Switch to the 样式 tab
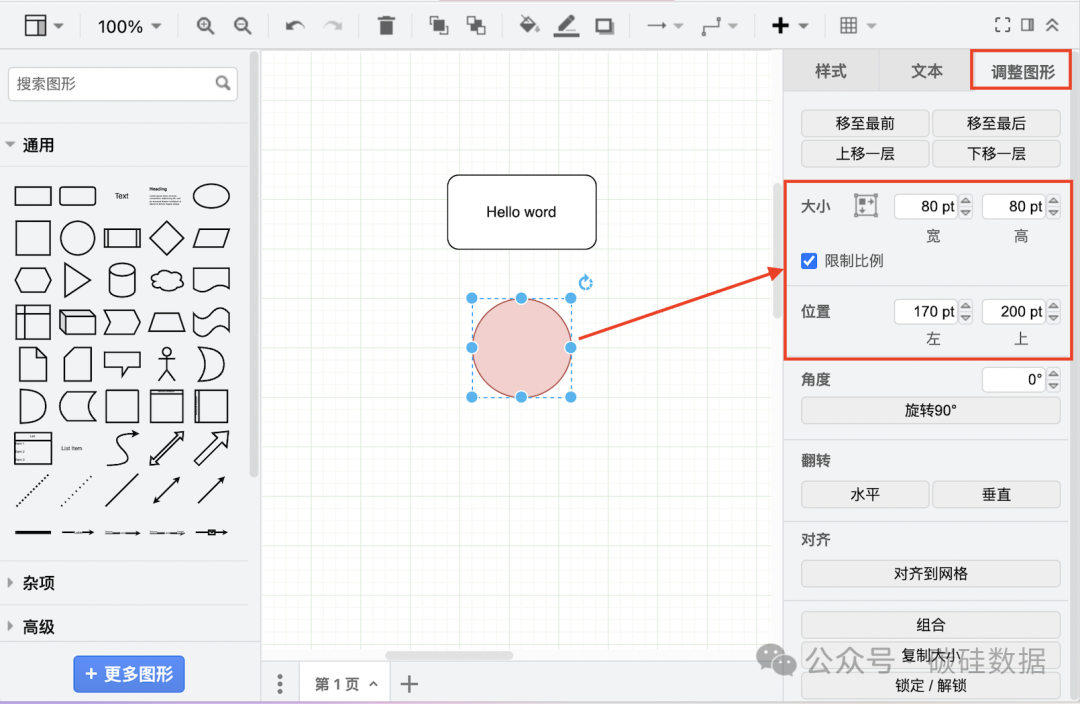Image resolution: width=1080 pixels, height=704 pixels. [830, 71]
